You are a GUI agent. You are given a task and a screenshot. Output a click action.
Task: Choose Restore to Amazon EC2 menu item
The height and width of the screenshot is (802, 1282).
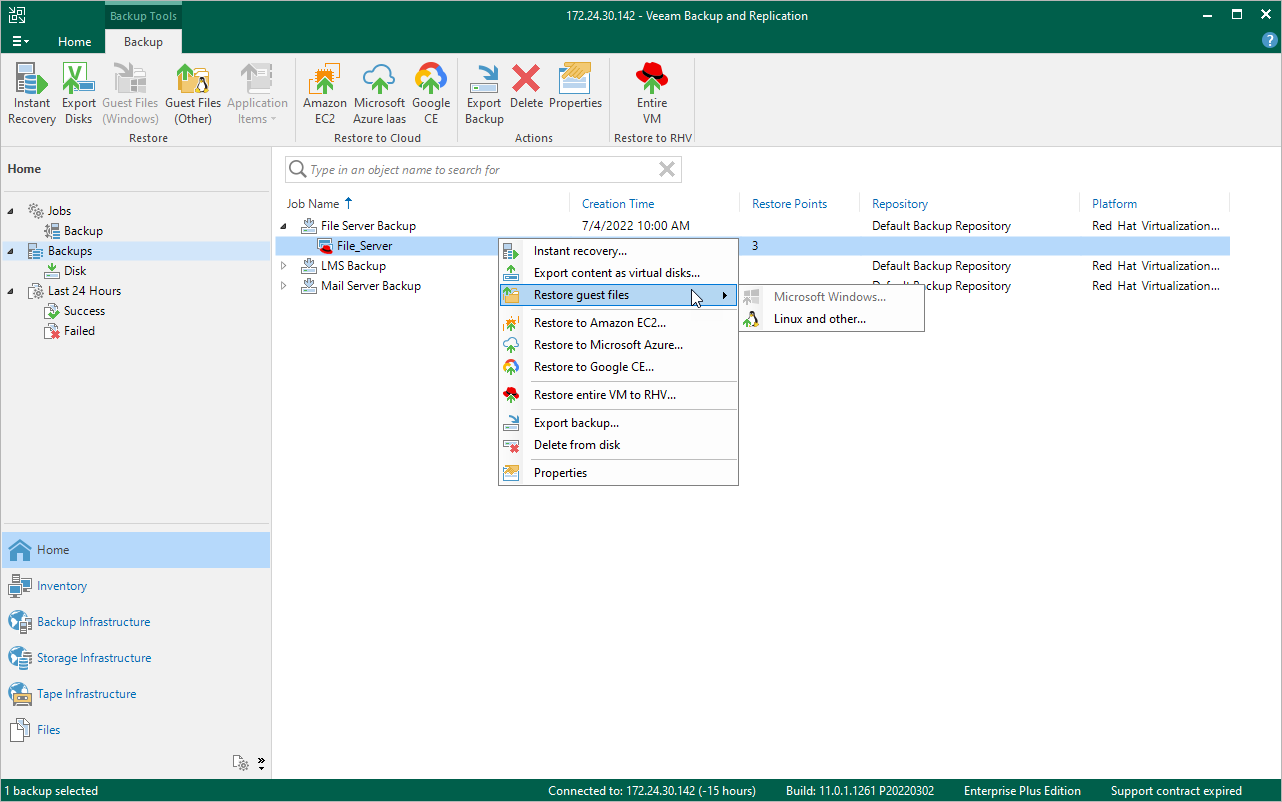click(x=618, y=323)
